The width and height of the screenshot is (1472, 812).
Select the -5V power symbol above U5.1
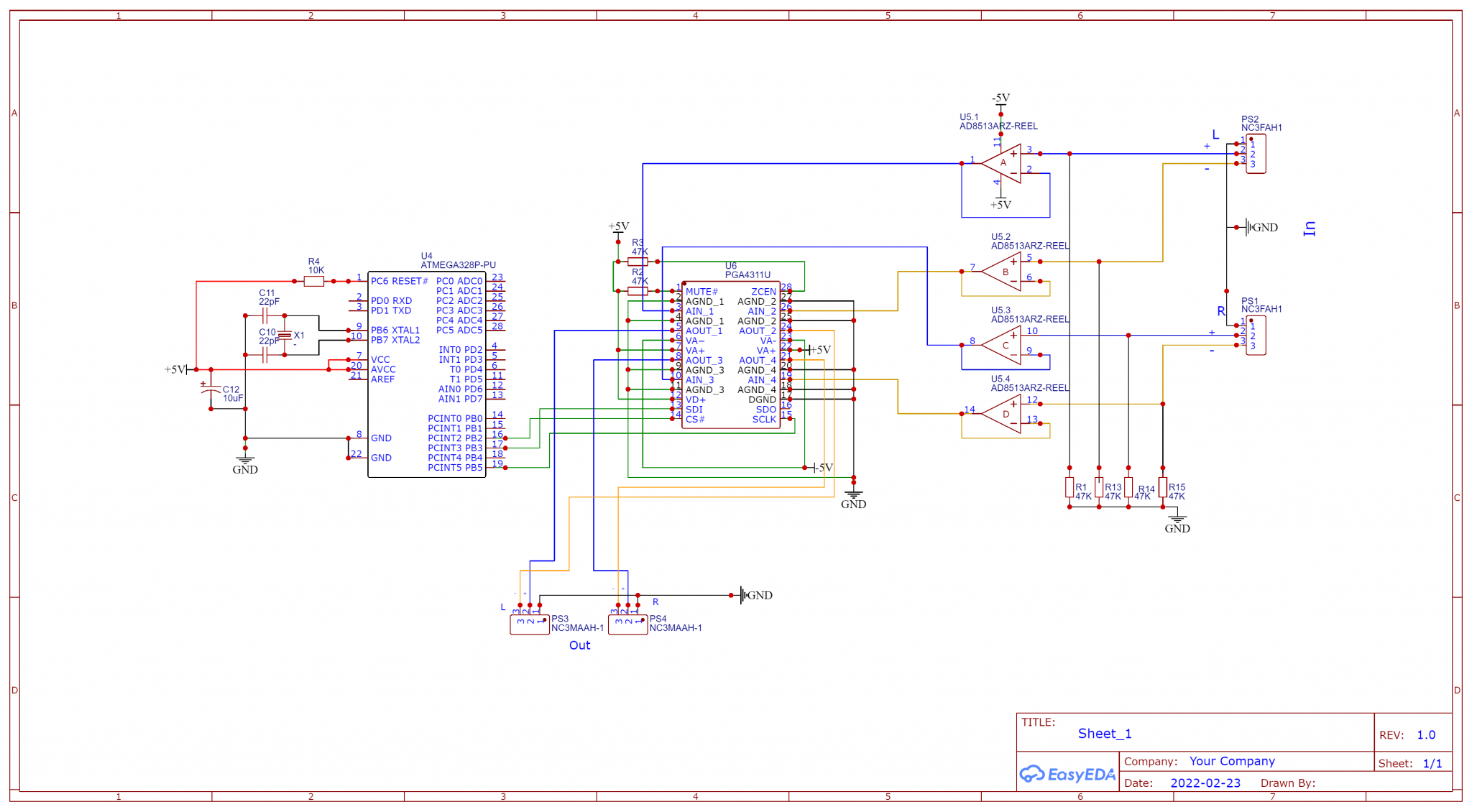tap(1000, 100)
